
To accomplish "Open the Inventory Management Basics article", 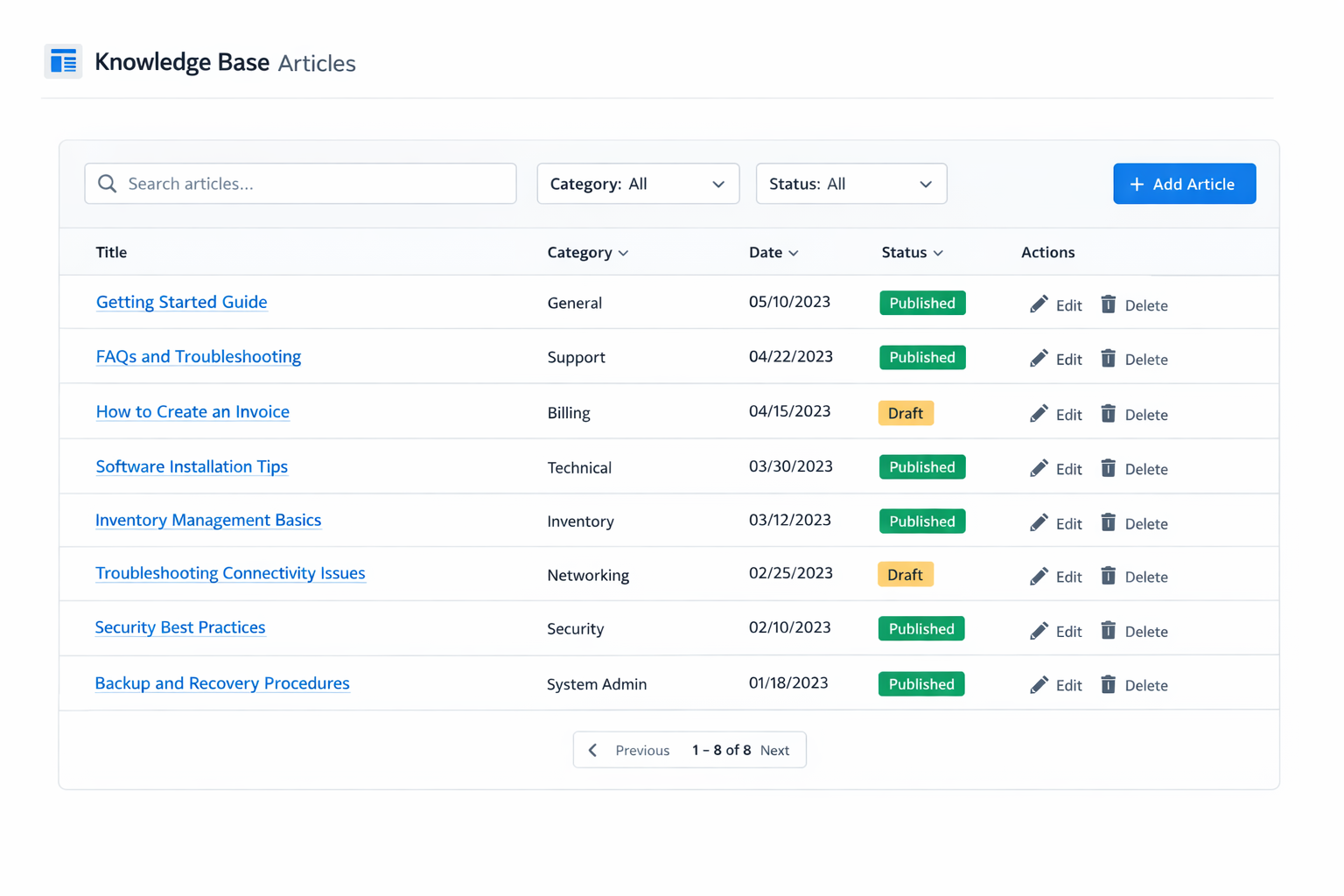I will (x=208, y=521).
